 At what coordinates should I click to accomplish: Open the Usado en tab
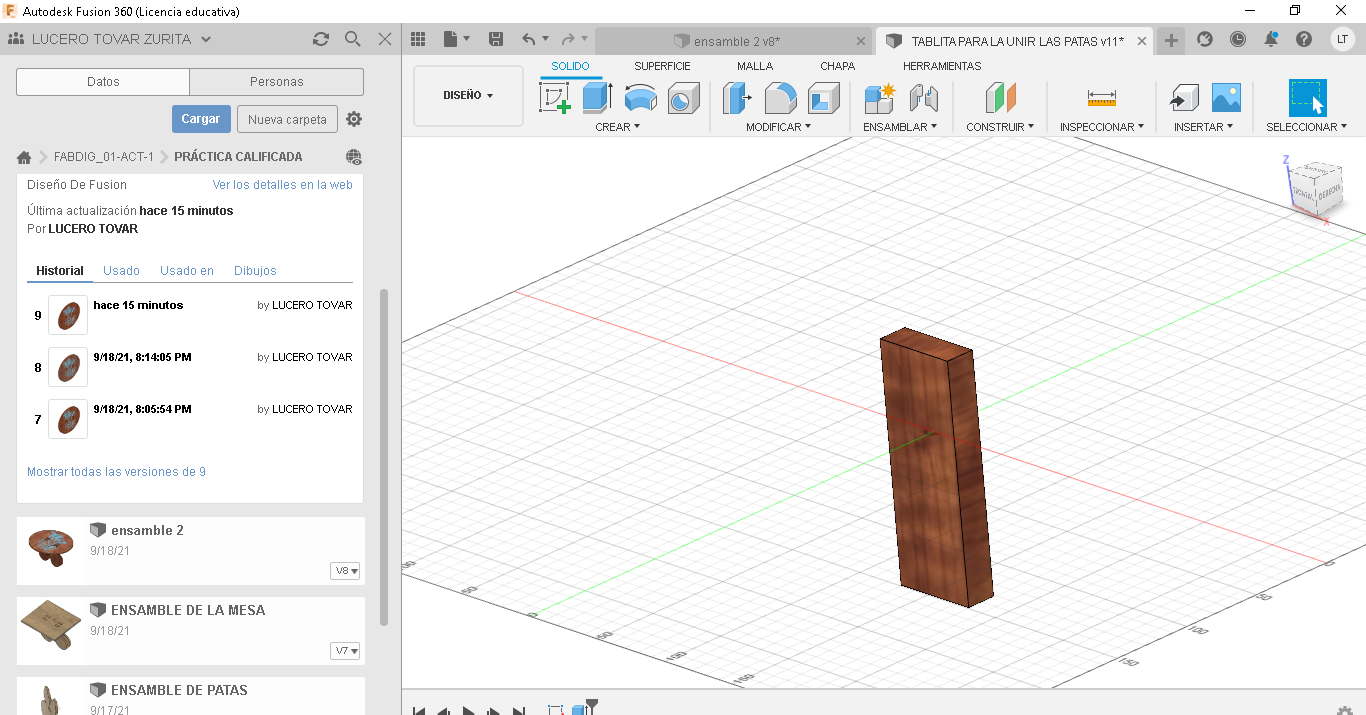pyautogui.click(x=187, y=271)
